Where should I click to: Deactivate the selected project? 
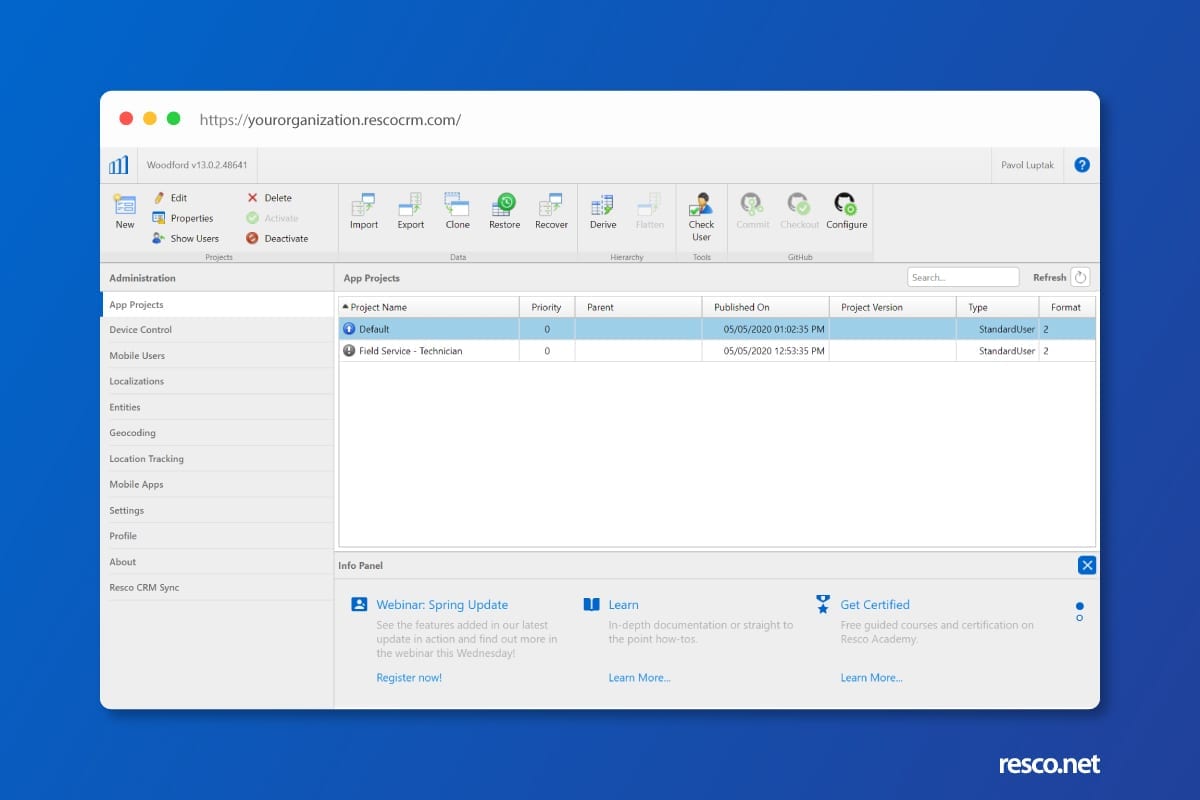tap(277, 238)
